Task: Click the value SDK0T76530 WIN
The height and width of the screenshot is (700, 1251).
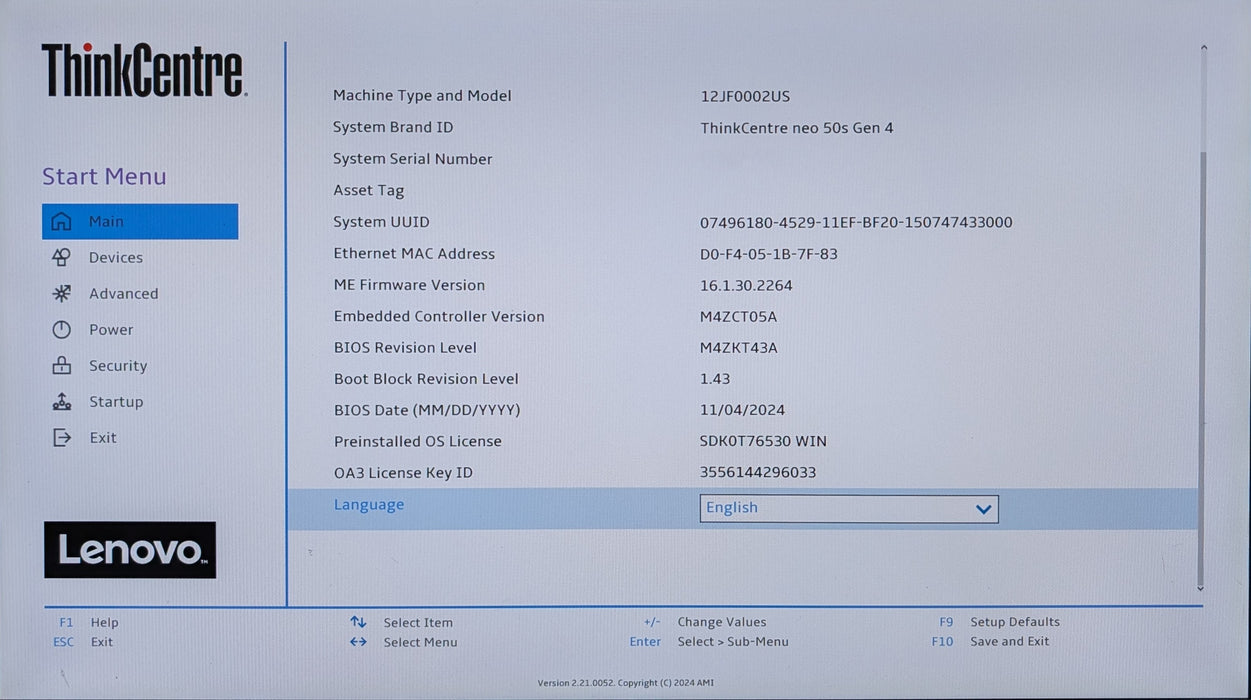Action: (763, 441)
